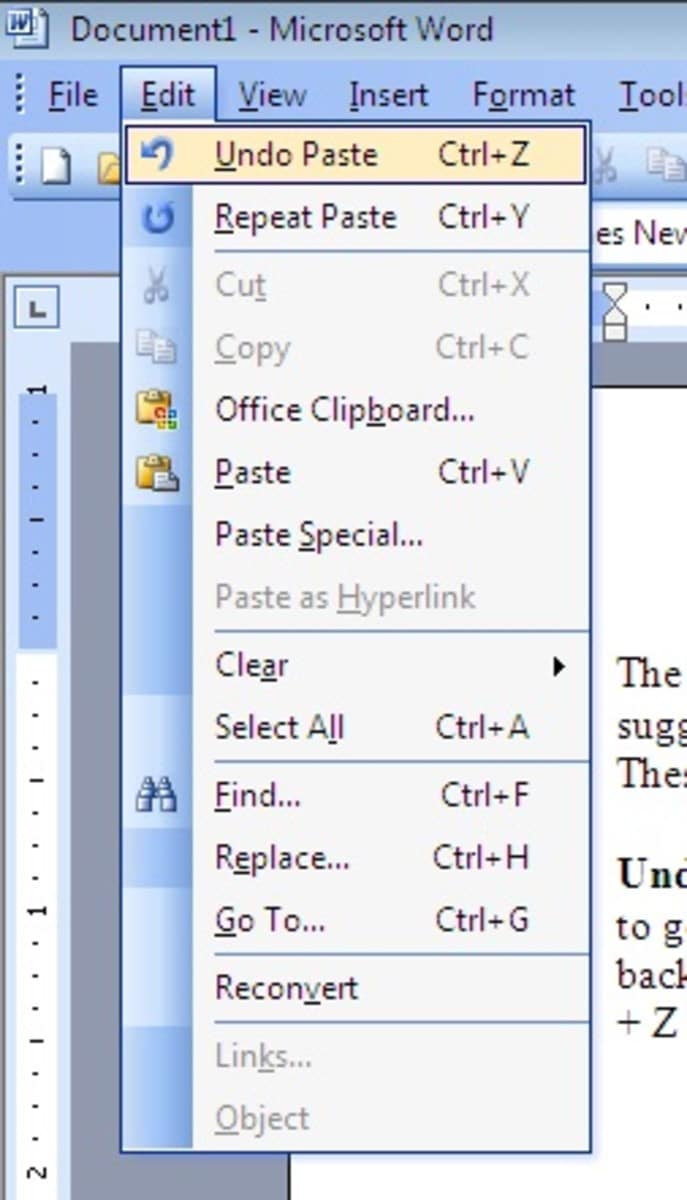Click the Word icon in the title bar
The width and height of the screenshot is (687, 1200).
(30, 28)
